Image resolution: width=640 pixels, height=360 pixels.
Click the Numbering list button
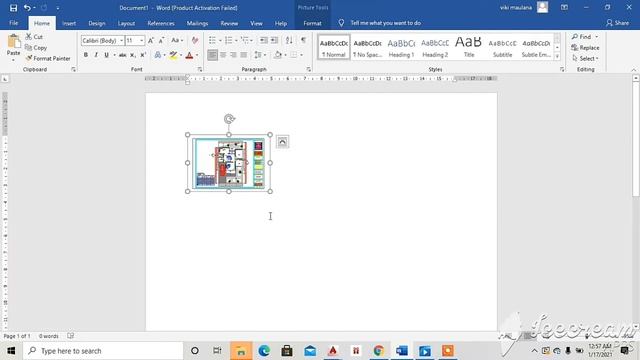point(229,40)
